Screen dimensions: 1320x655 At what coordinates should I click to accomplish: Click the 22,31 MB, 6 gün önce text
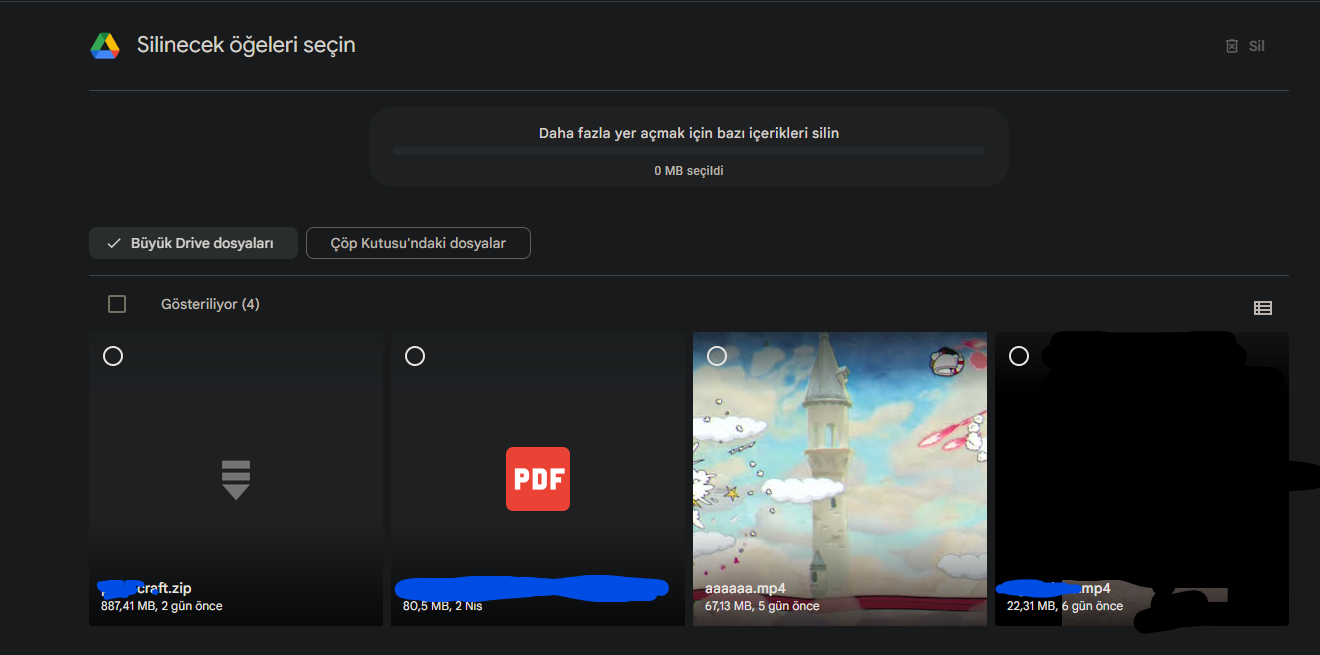(1065, 606)
